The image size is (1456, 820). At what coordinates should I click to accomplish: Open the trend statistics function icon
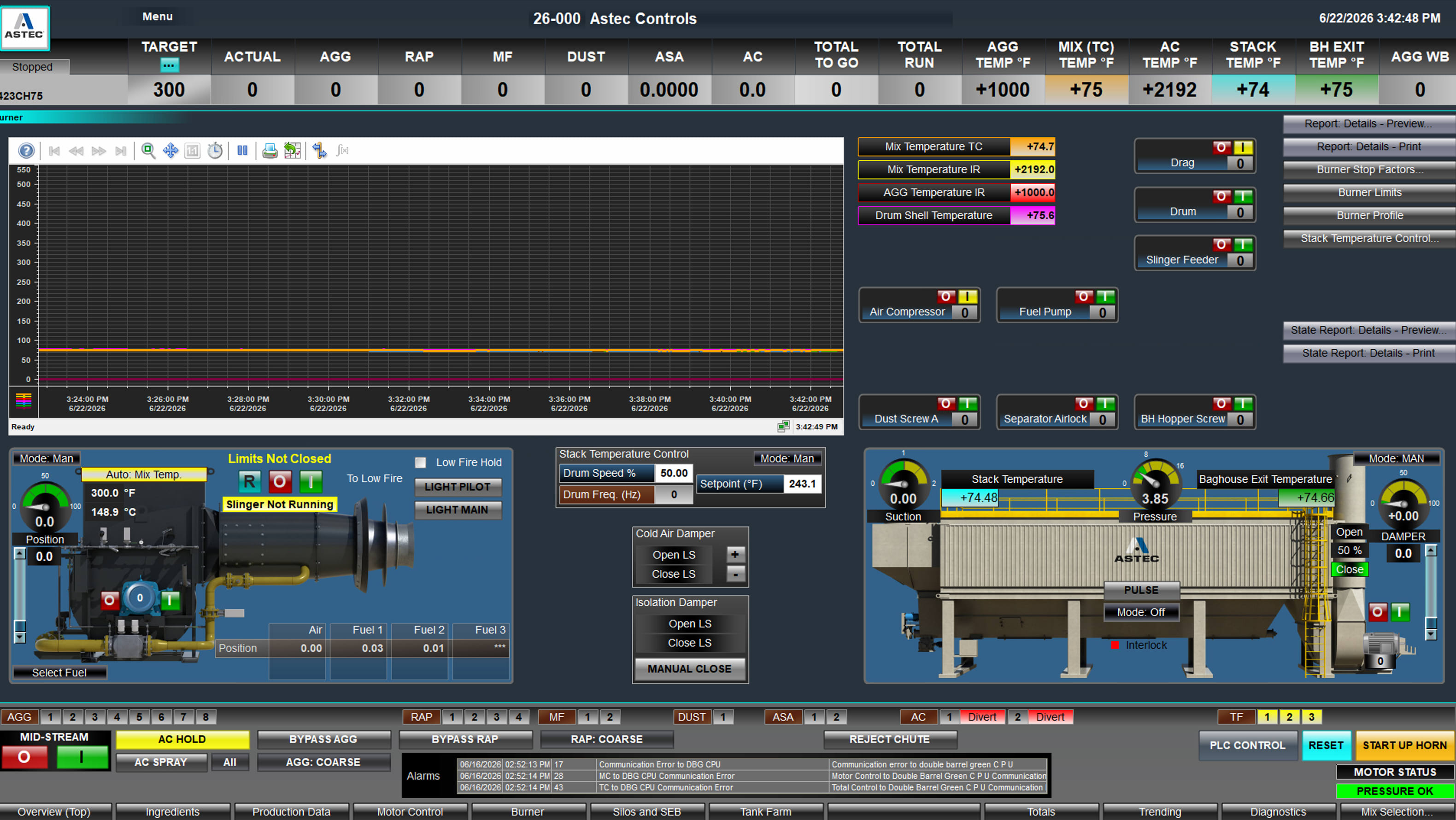pos(342,151)
